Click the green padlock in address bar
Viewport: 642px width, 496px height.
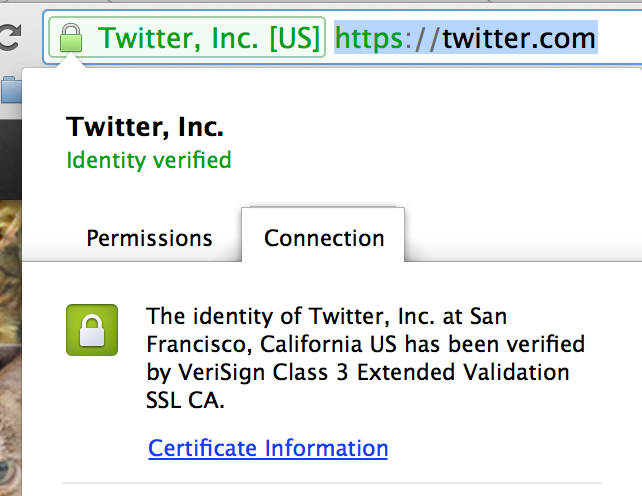click(x=70, y=40)
